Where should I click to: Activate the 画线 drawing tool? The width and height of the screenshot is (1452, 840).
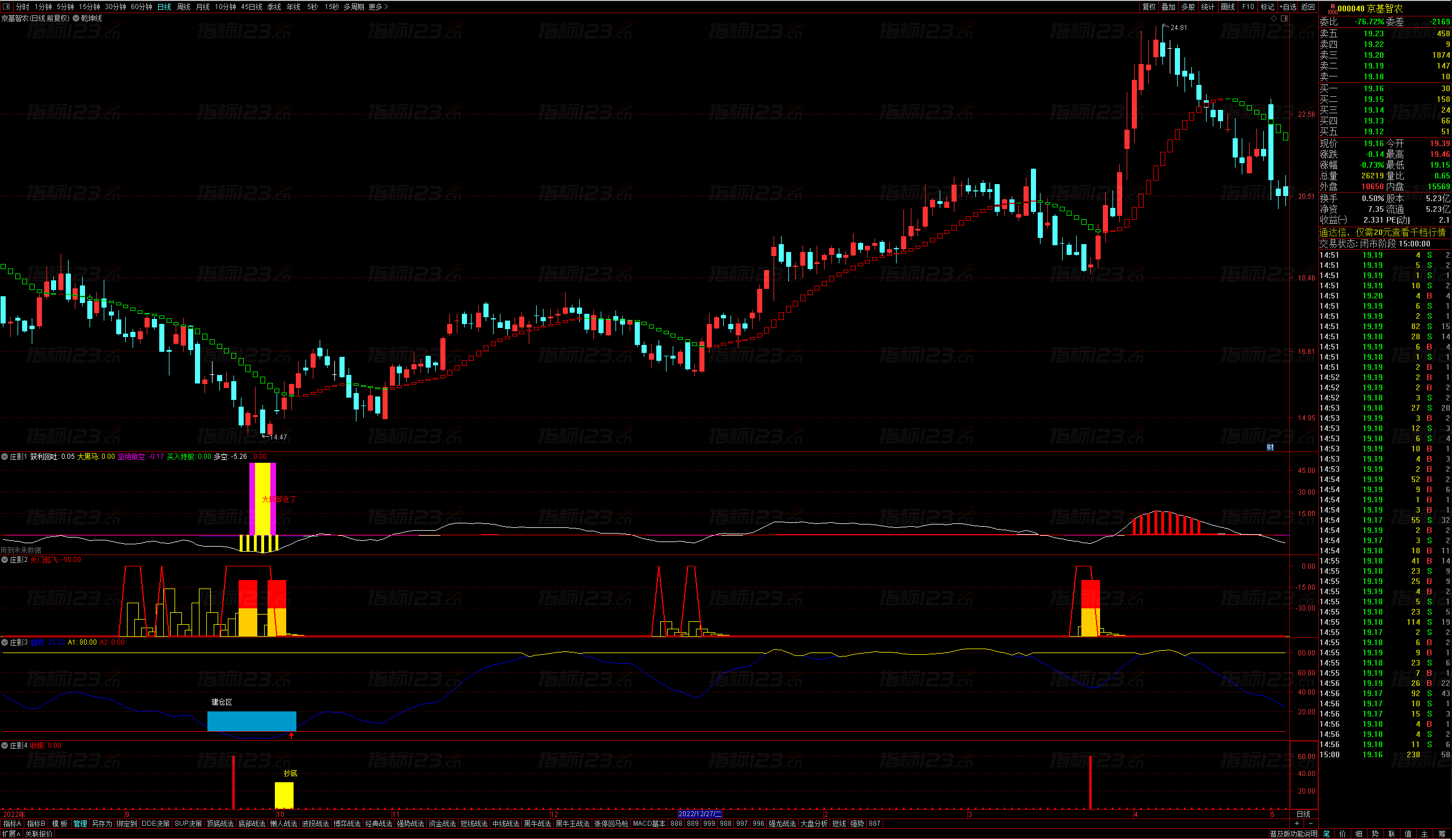1228,7
